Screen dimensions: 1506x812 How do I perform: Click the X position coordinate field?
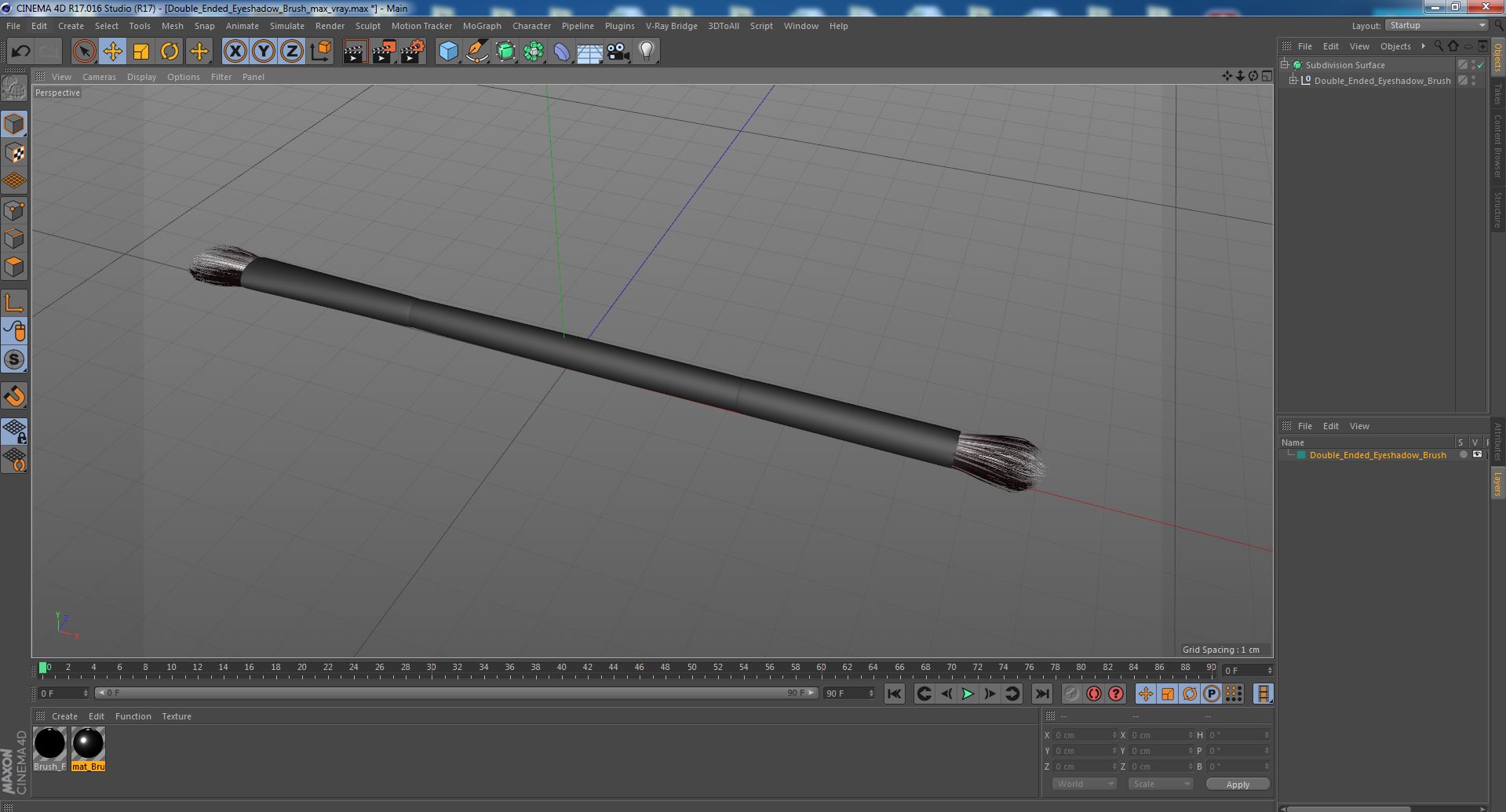[1084, 735]
